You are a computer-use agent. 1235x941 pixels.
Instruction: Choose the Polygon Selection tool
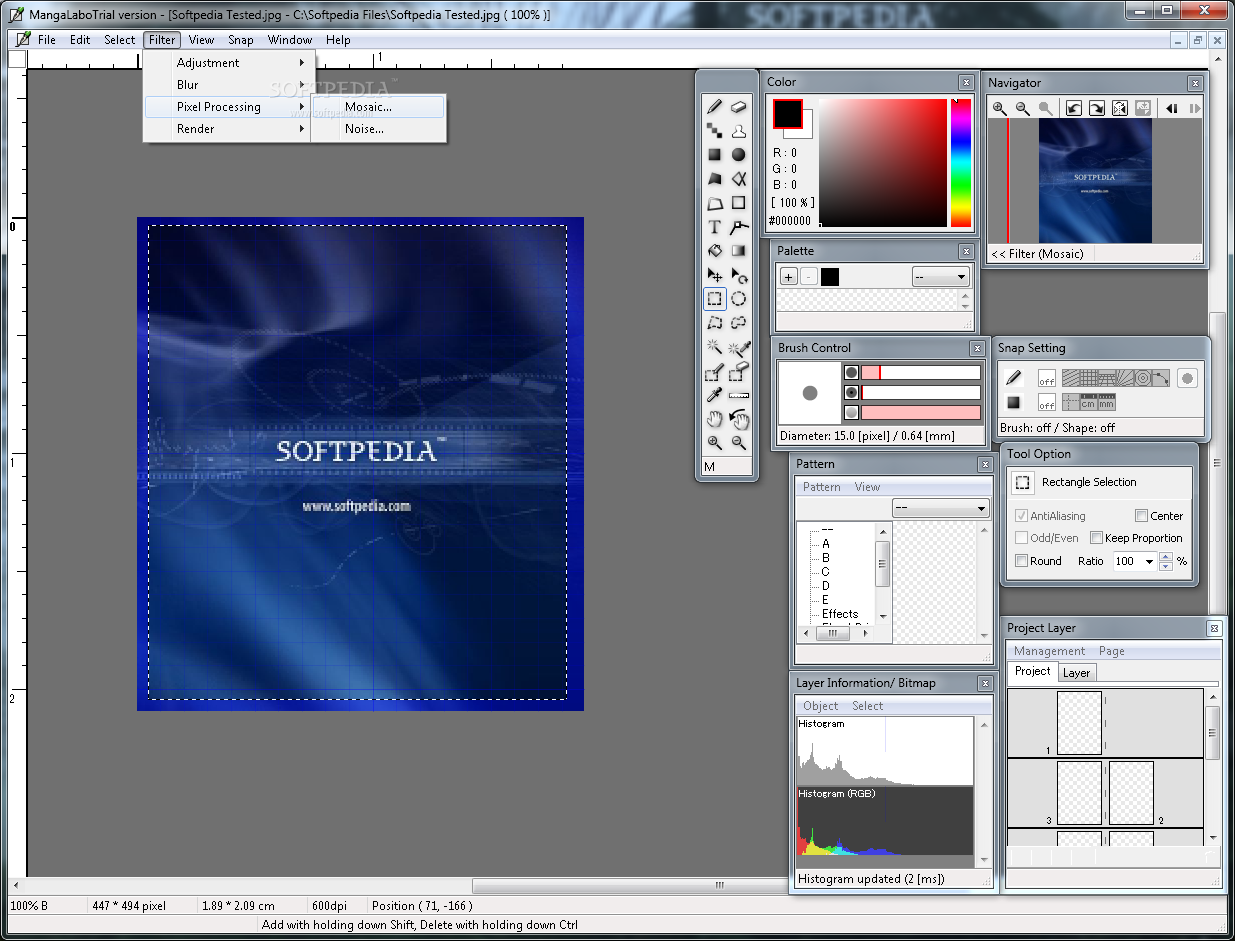click(714, 323)
